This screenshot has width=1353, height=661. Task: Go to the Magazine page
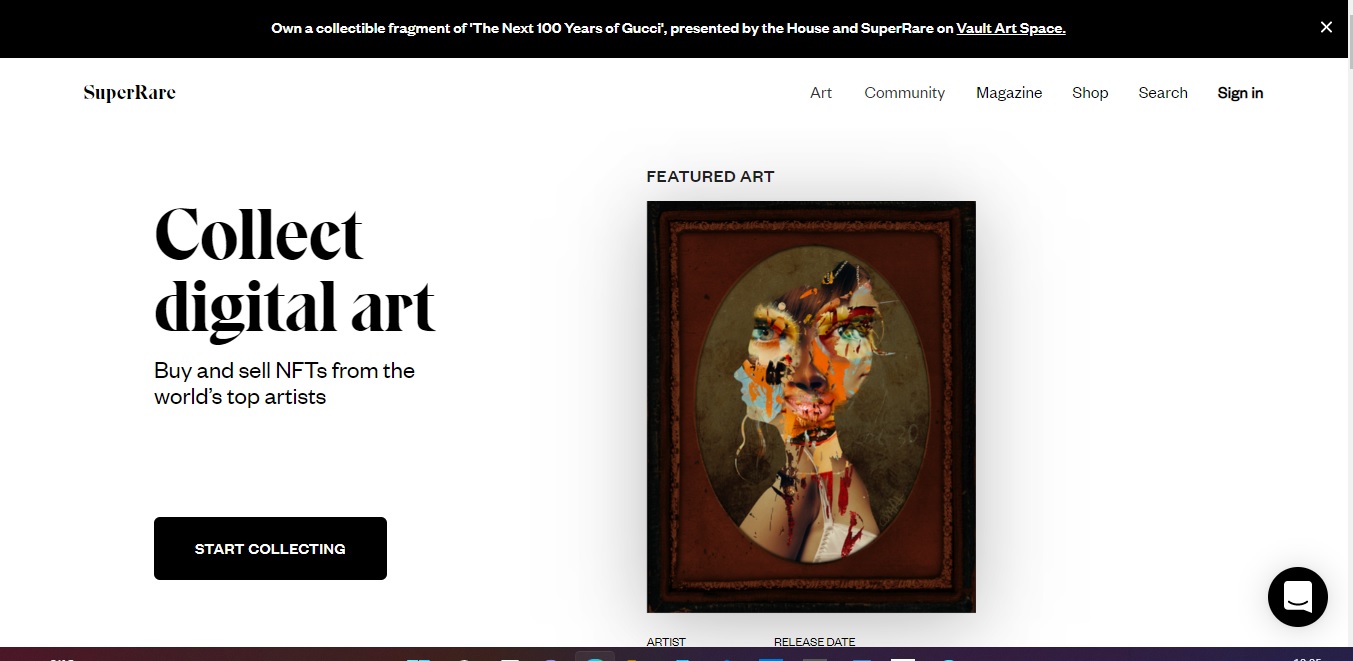pyautogui.click(x=1009, y=93)
